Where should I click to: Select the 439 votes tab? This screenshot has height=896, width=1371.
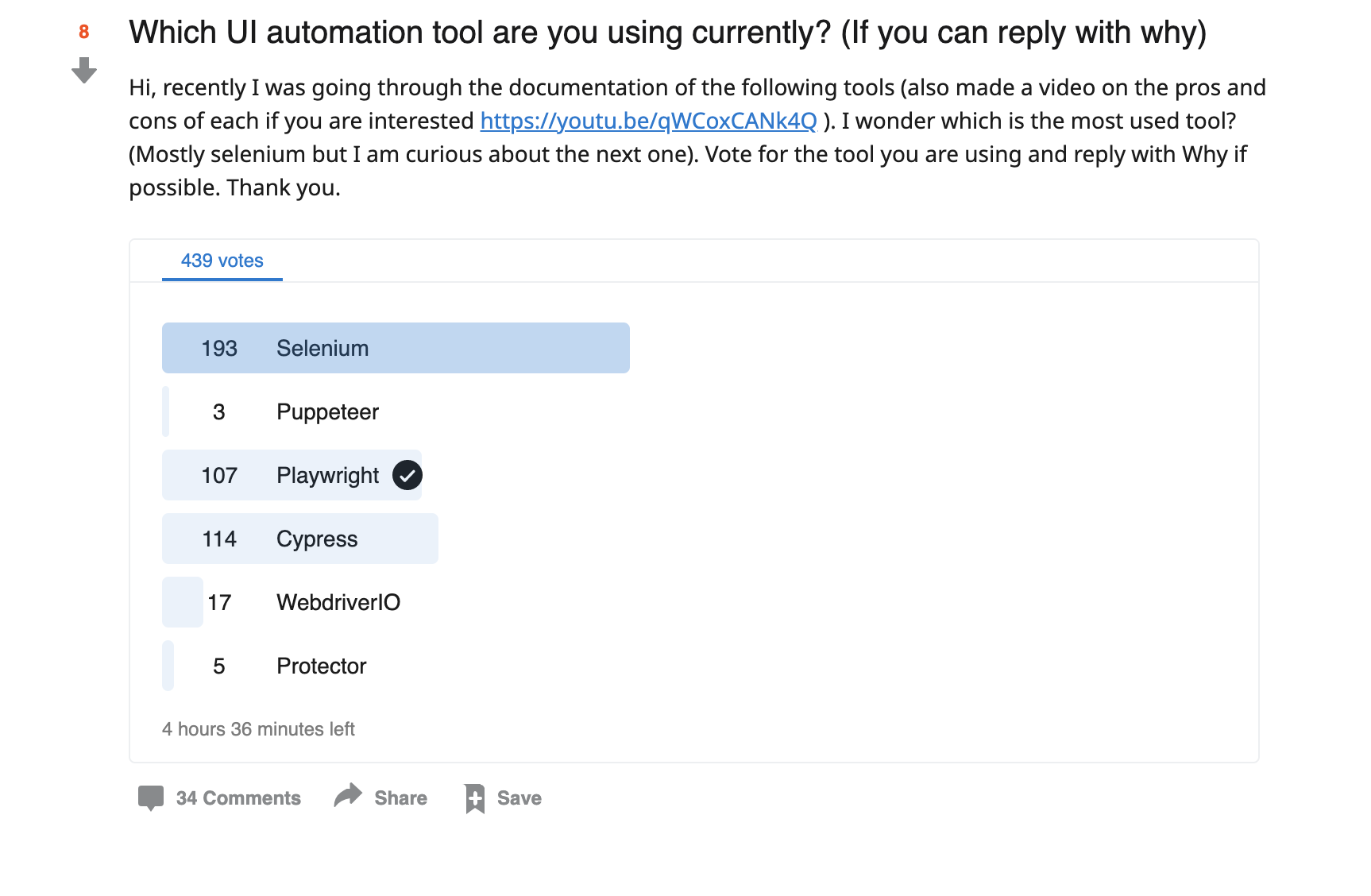pyautogui.click(x=222, y=261)
